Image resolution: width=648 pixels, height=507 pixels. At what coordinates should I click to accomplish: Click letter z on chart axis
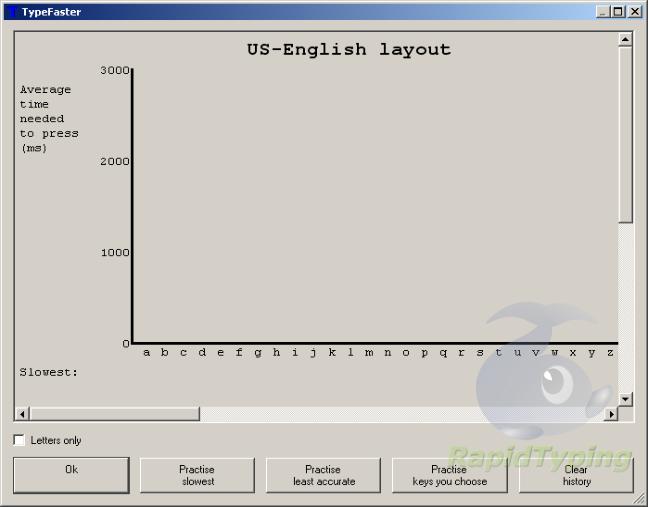[x=610, y=353]
